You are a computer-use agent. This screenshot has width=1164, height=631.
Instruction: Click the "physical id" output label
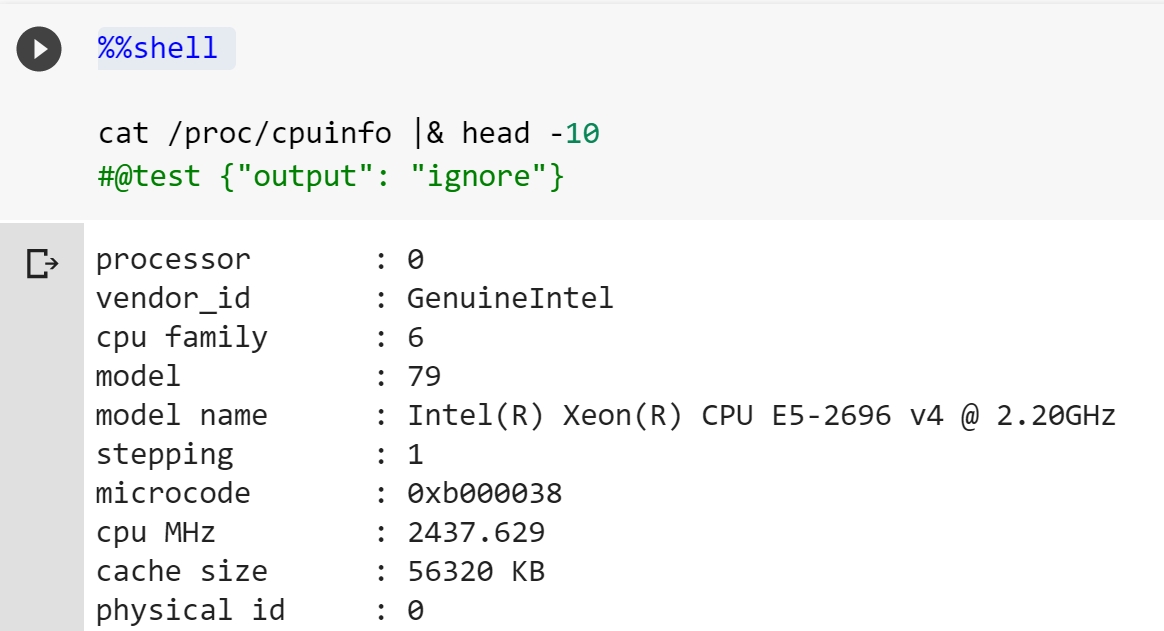click(190, 611)
